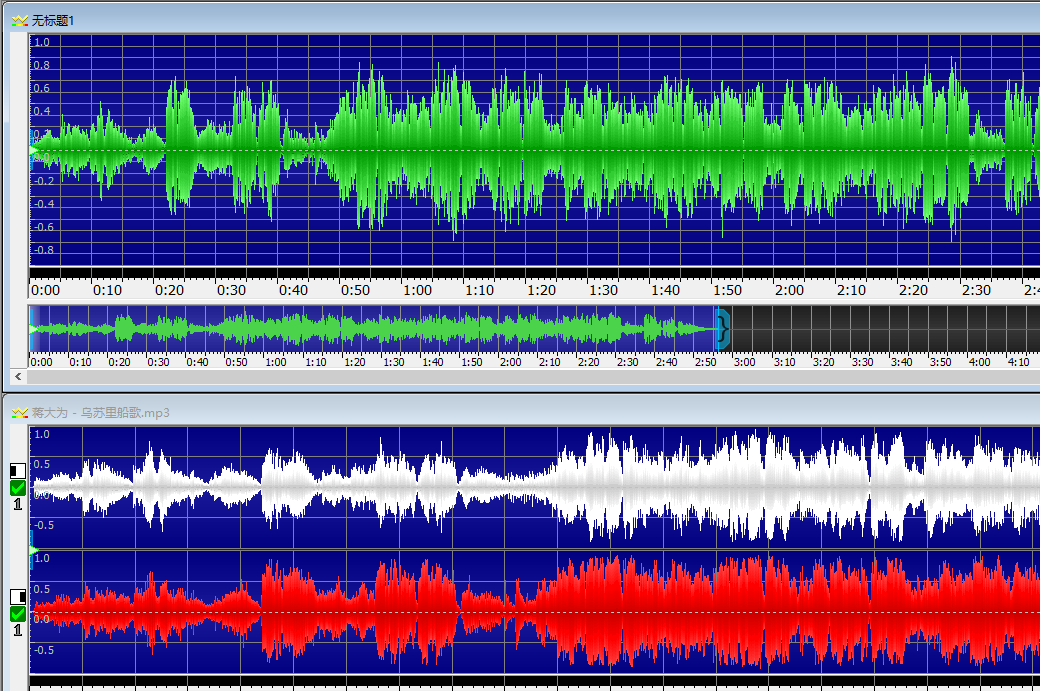Toggle the white channel green checkbox
The image size is (1040, 691).
pos(17,488)
